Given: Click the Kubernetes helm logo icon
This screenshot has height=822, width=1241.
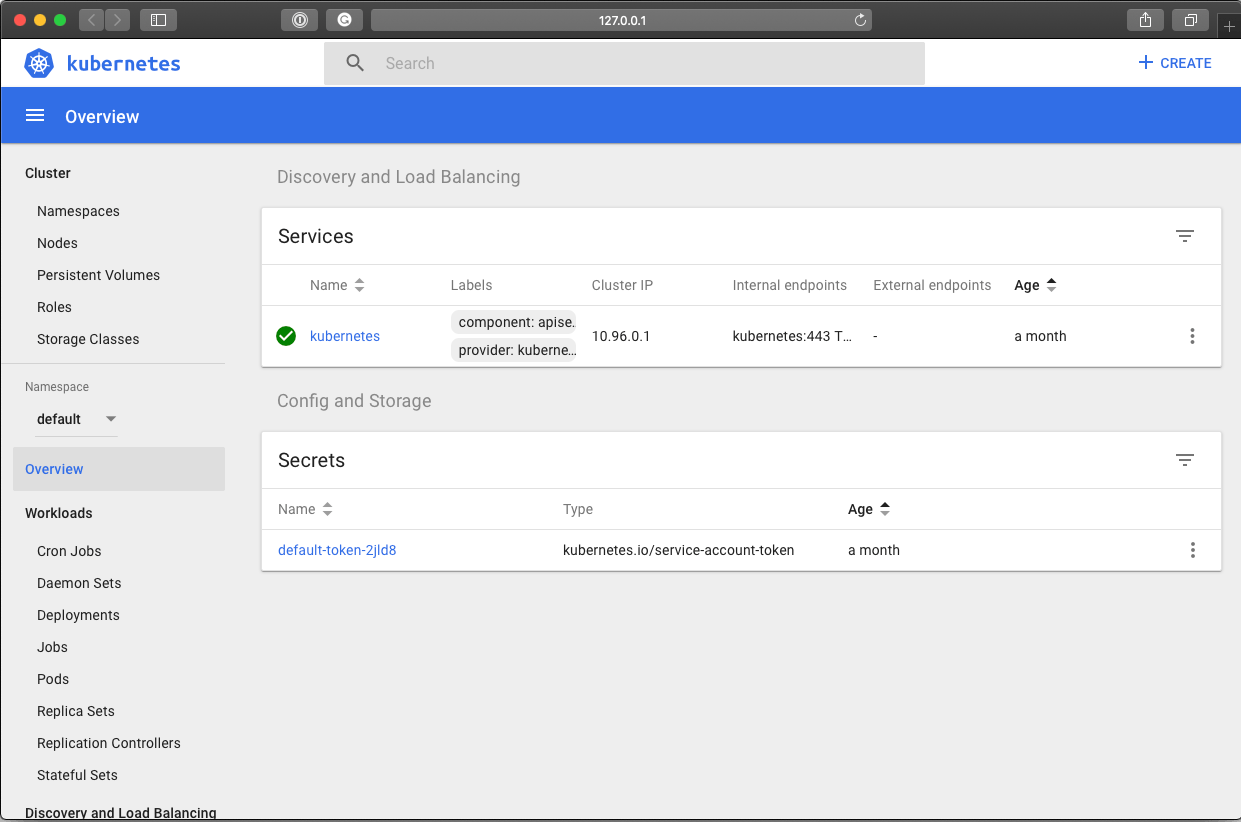Looking at the screenshot, I should tap(39, 63).
